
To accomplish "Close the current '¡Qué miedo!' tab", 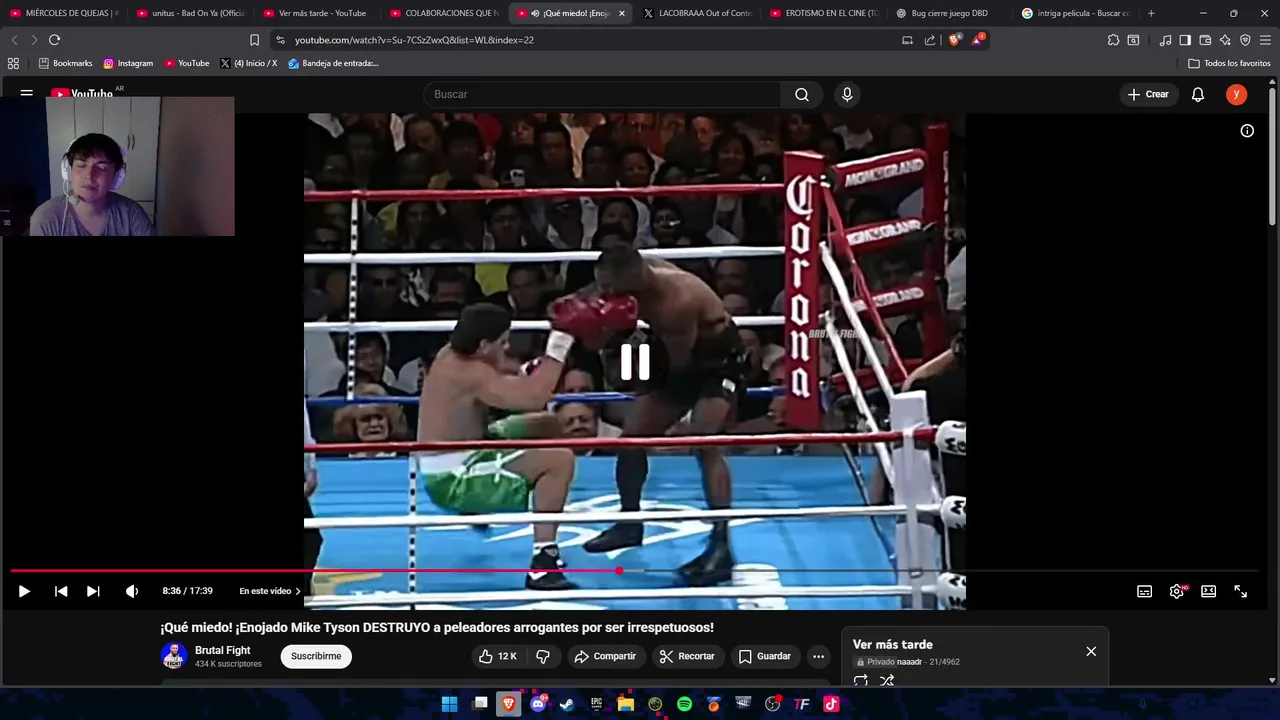I will click(622, 13).
